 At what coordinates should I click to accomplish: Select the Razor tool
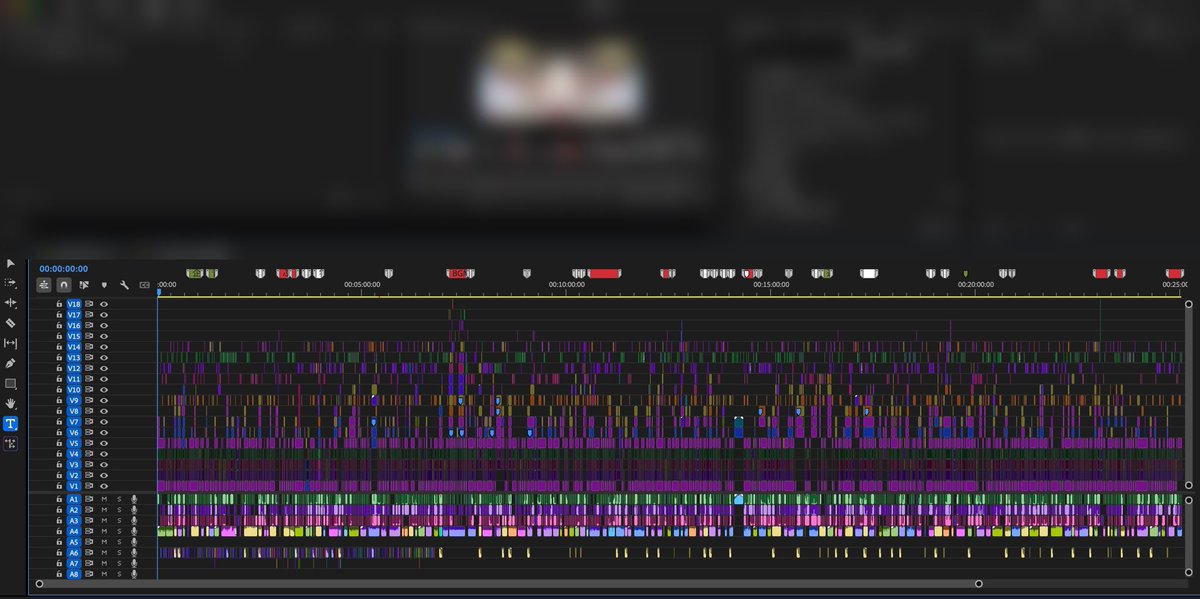click(x=11, y=323)
